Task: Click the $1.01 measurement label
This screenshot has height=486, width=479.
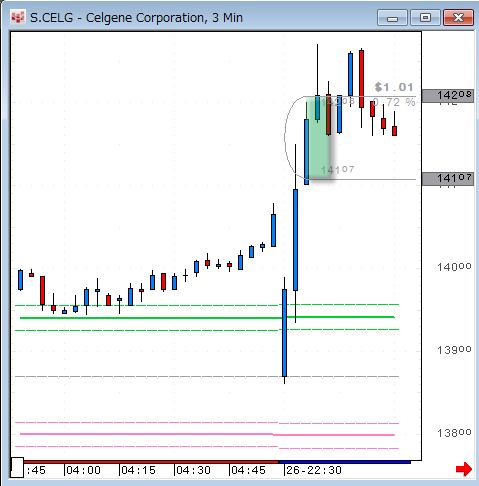Action: point(394,87)
